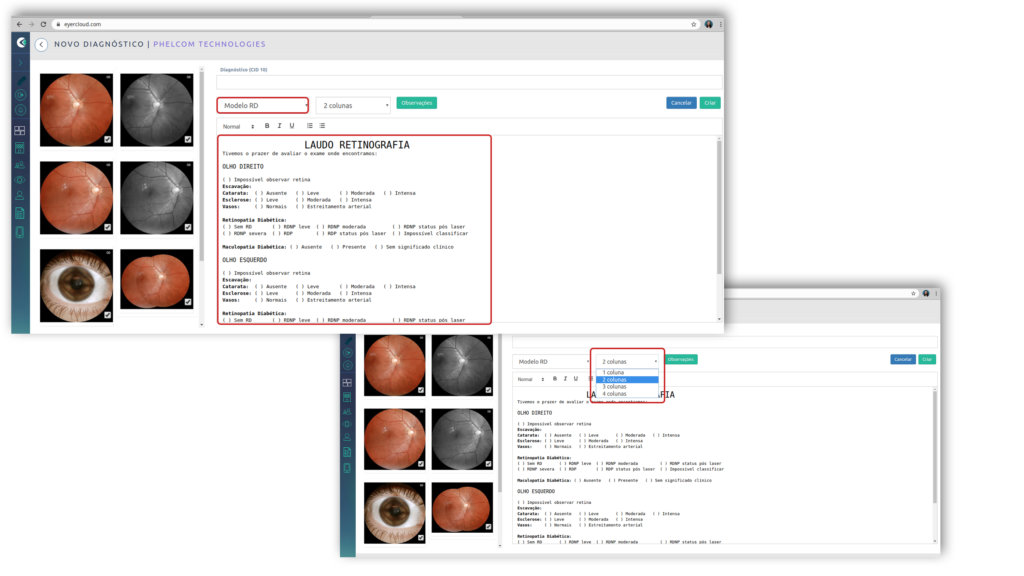Screen dimensions: 1024x576
Task: Open the Modelo RD dropdown in the upper window
Action: click(263, 105)
